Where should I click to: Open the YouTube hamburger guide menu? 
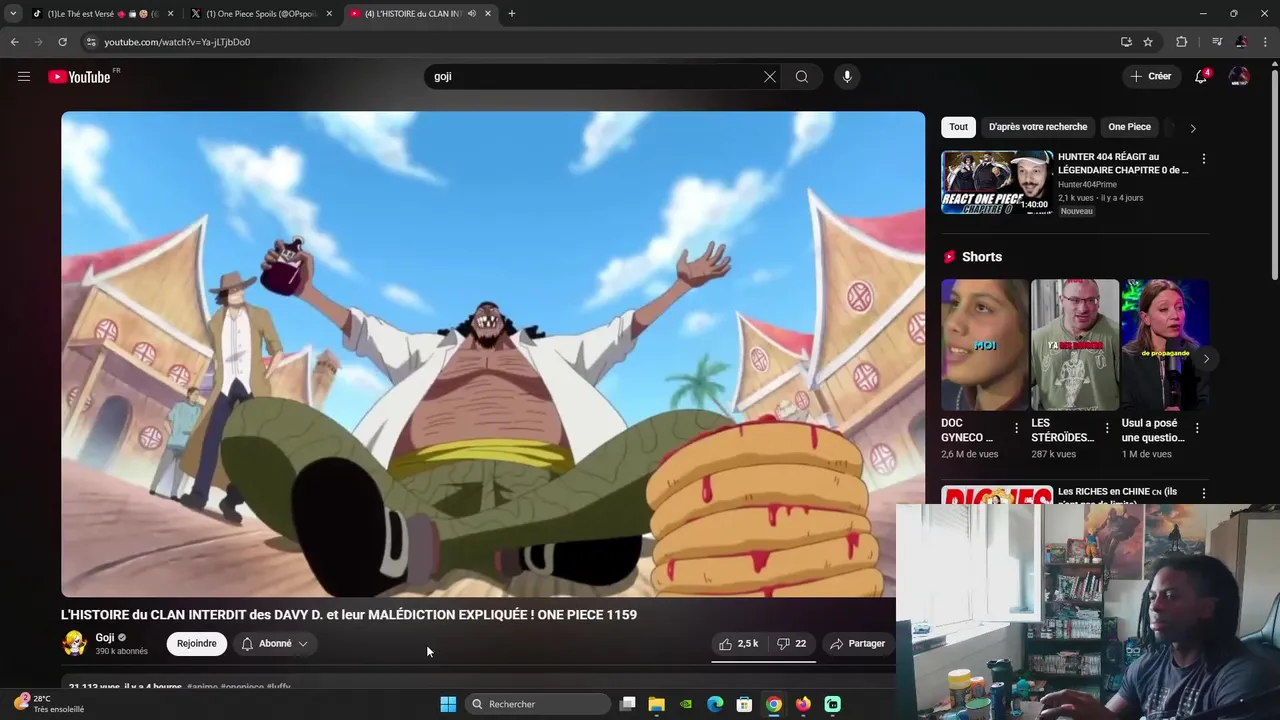(x=24, y=76)
